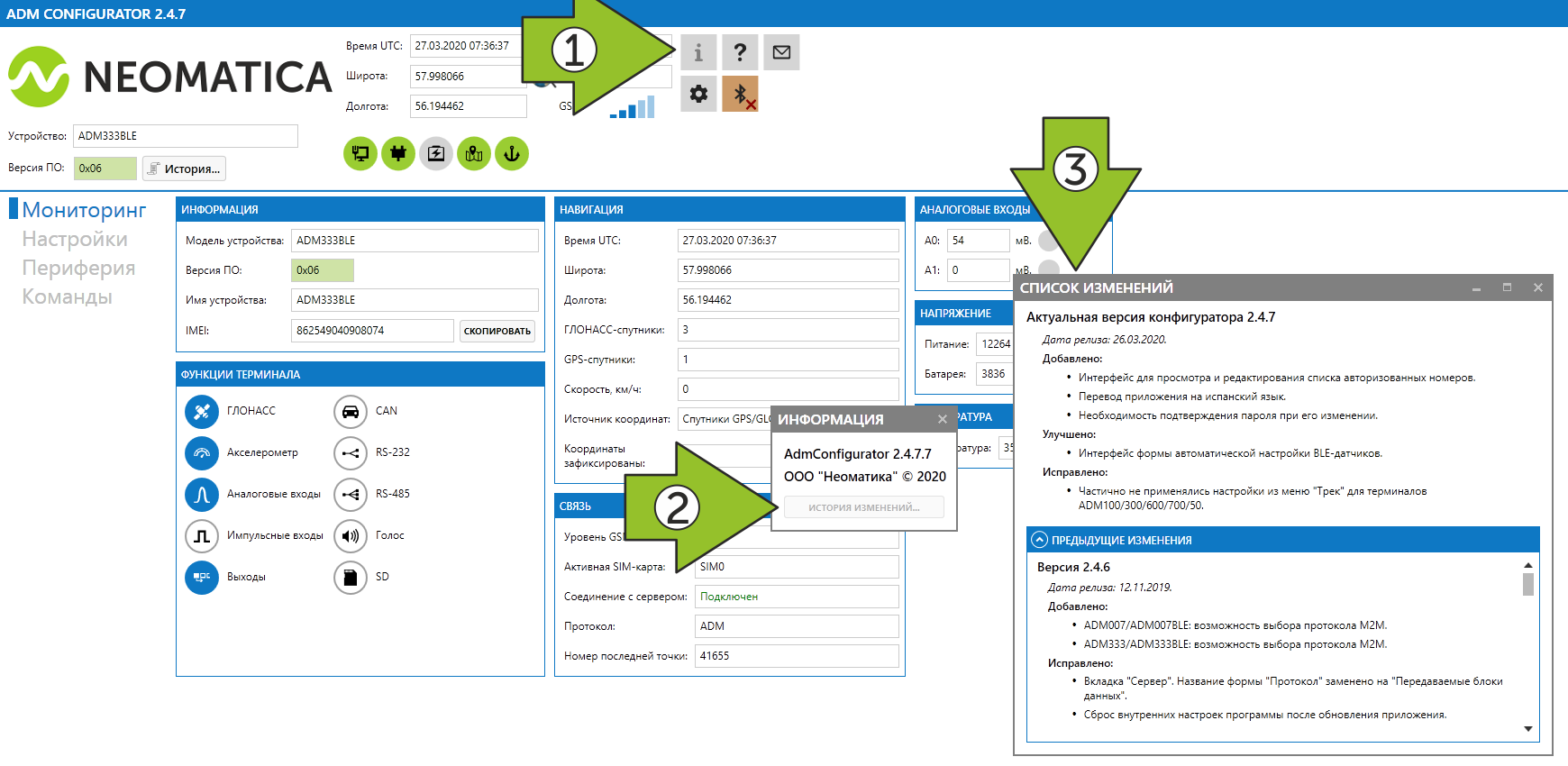This screenshot has height=766, width=1568.
Task: Click the Скорость, км/ч value field
Action: [x=789, y=389]
